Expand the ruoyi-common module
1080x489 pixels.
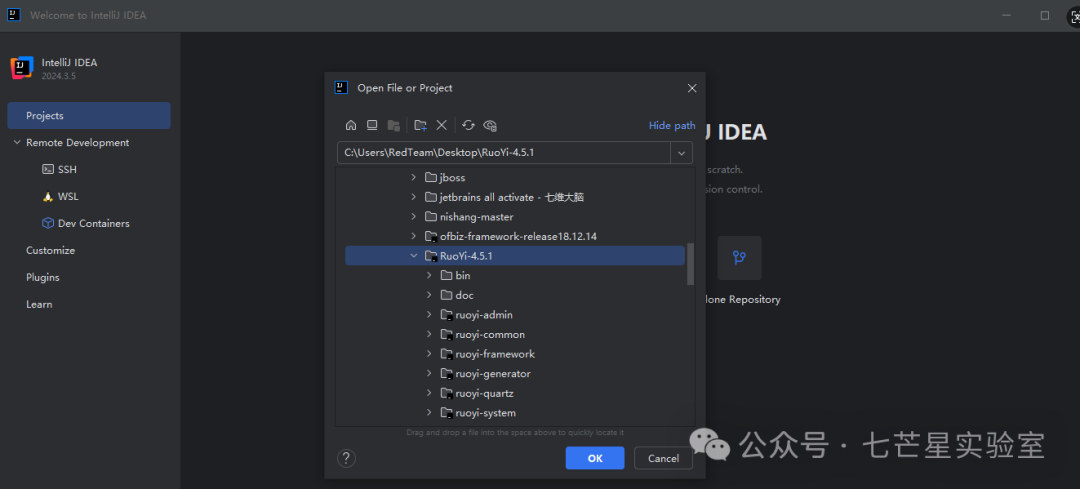pos(429,334)
